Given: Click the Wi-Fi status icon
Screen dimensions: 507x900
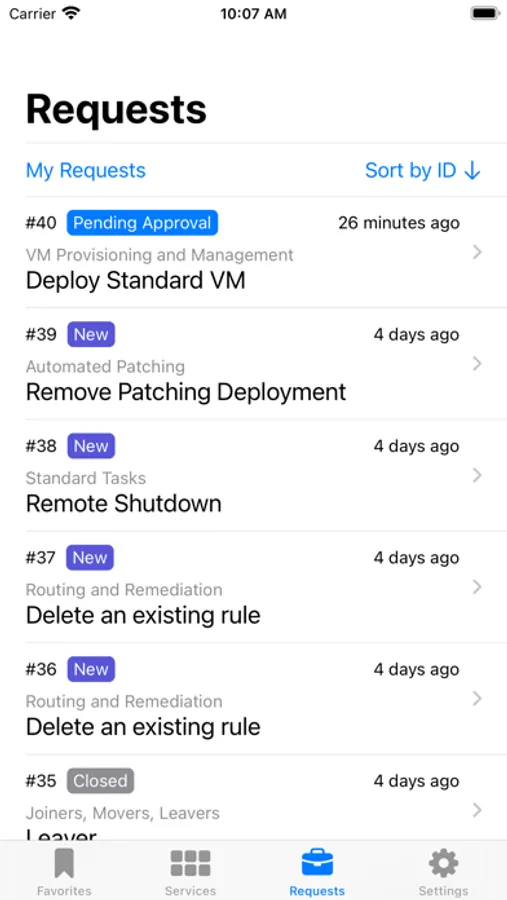Looking at the screenshot, I should 71,14.
